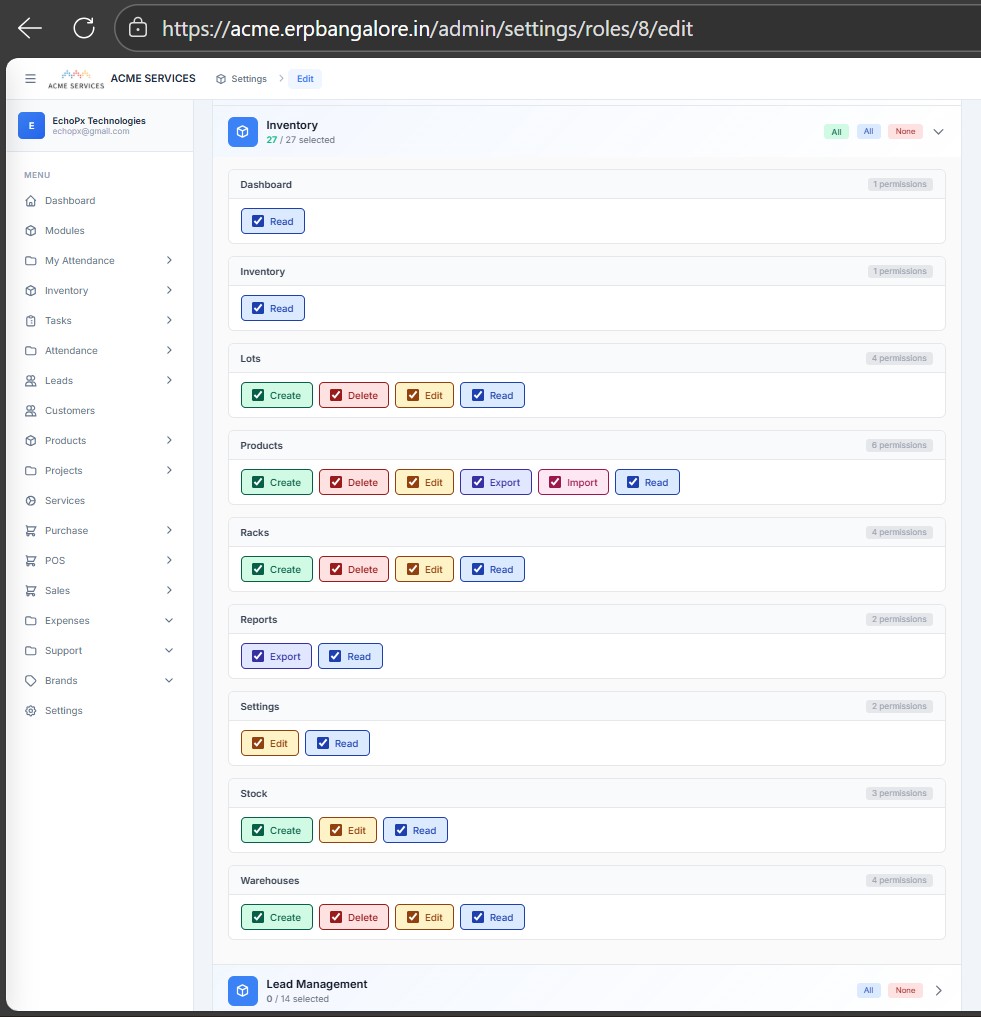This screenshot has width=981, height=1017.
Task: Uncheck the Export permission under Reports
Action: pyautogui.click(x=258, y=657)
